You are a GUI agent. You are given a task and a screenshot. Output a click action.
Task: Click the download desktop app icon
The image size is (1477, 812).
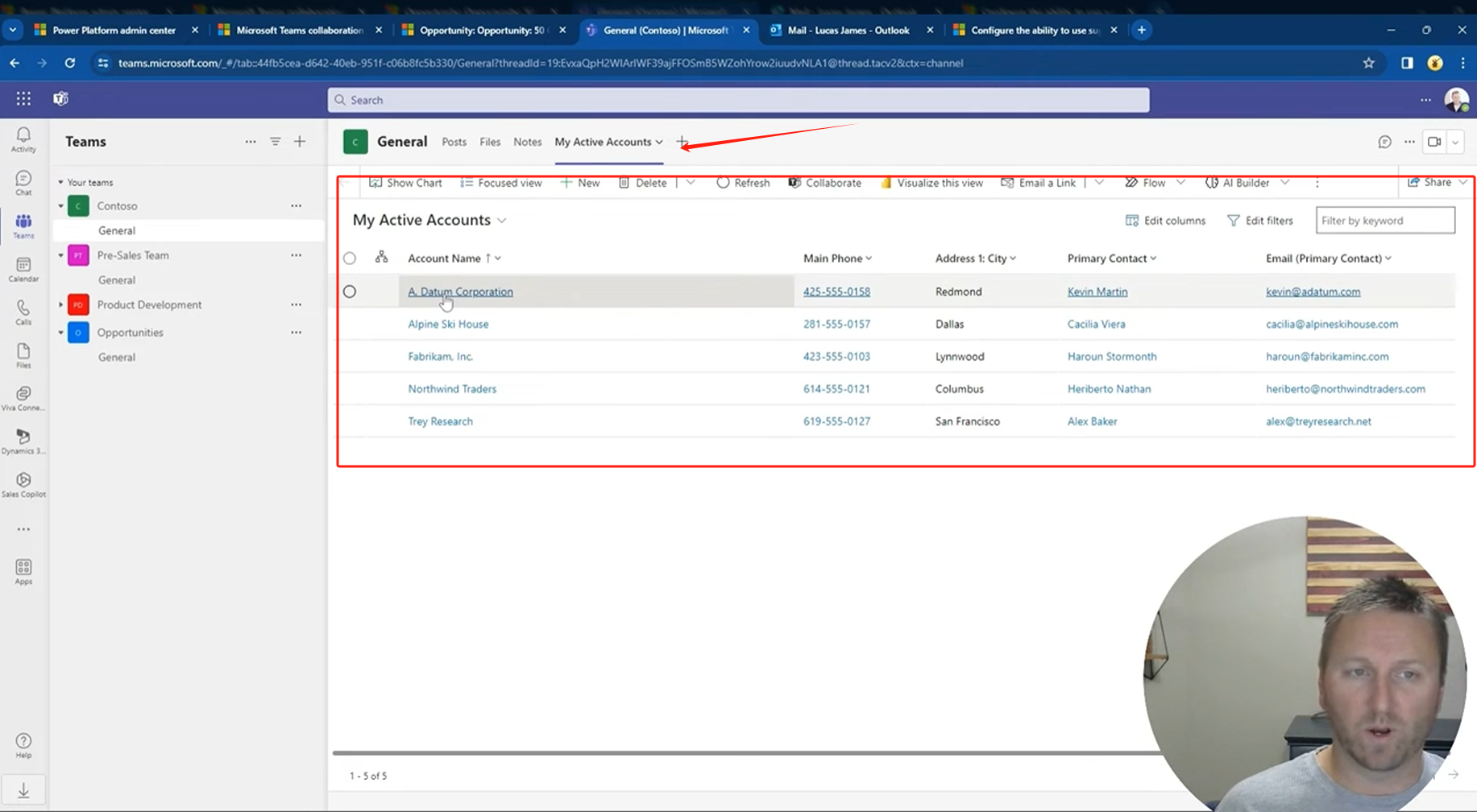[x=23, y=790]
